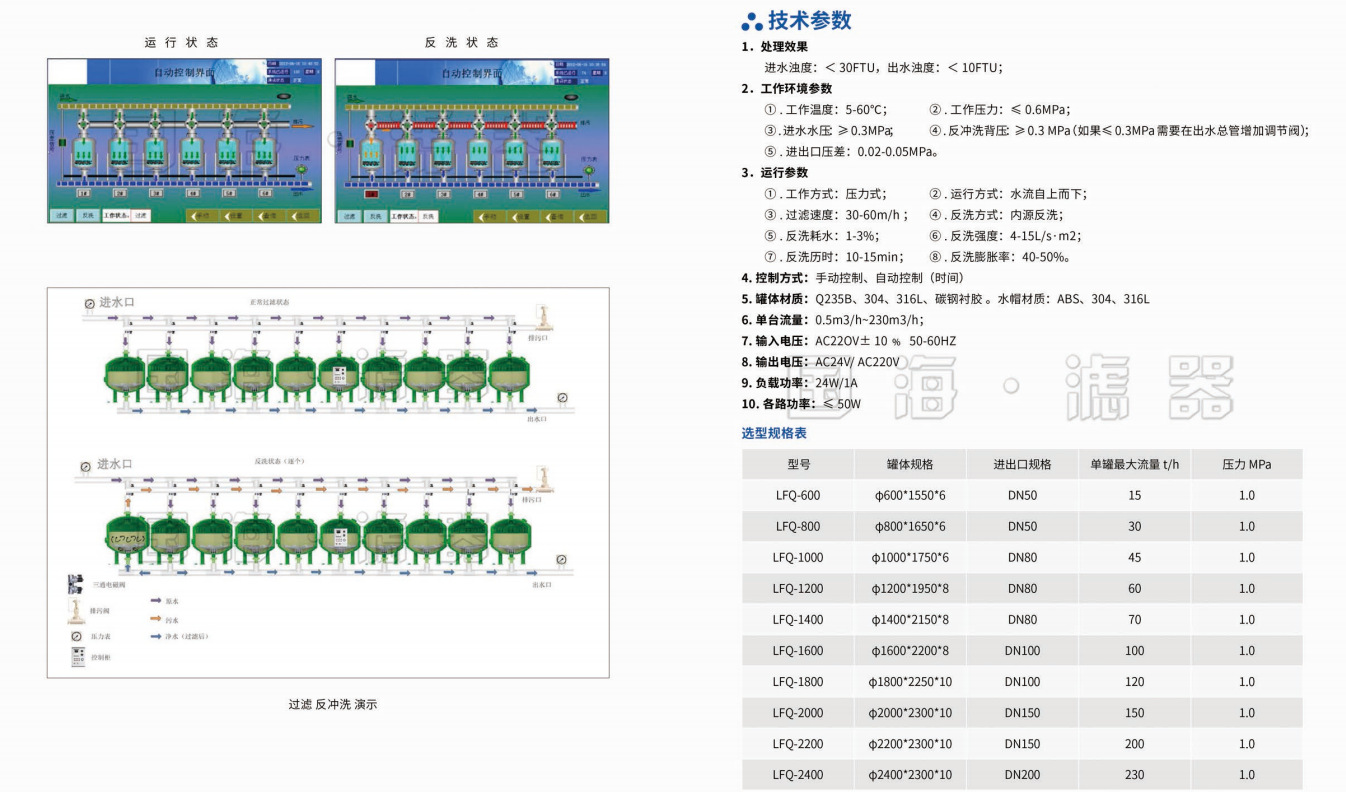Click the backwashing first tank in 反洗状态 diagram
Screen dimensions: 1346x792
click(x=127, y=537)
